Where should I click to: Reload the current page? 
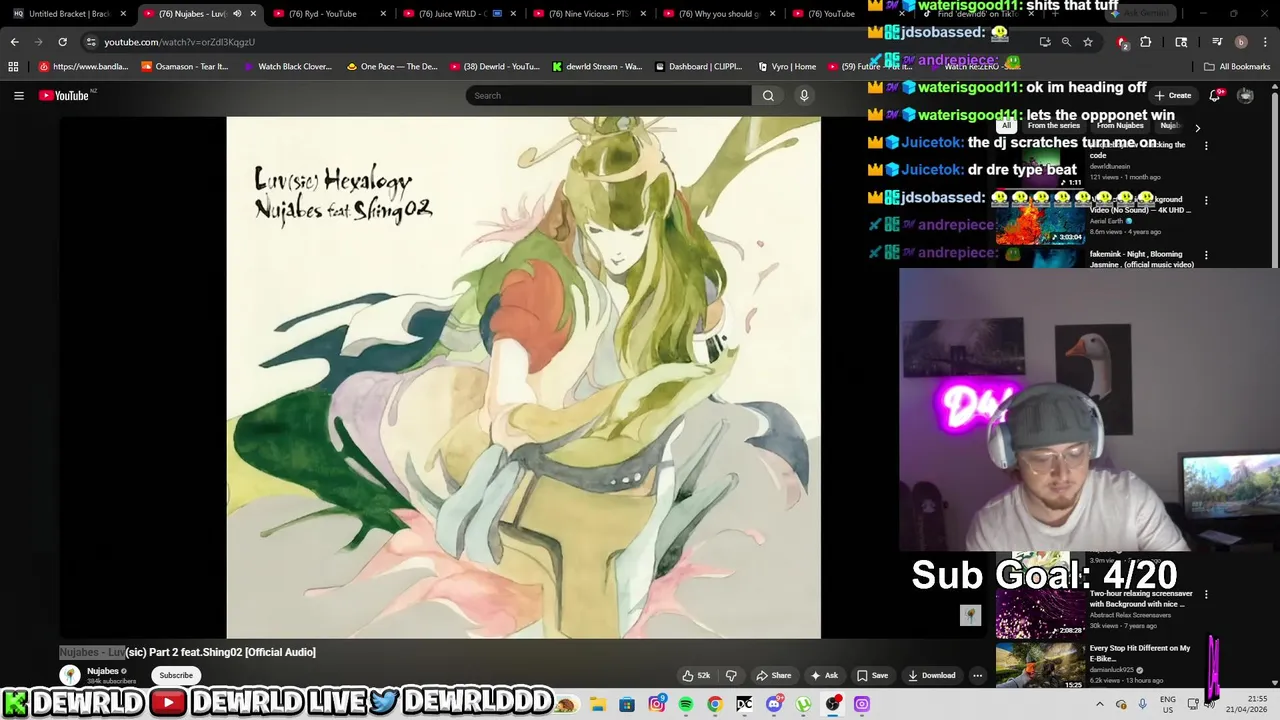62,42
